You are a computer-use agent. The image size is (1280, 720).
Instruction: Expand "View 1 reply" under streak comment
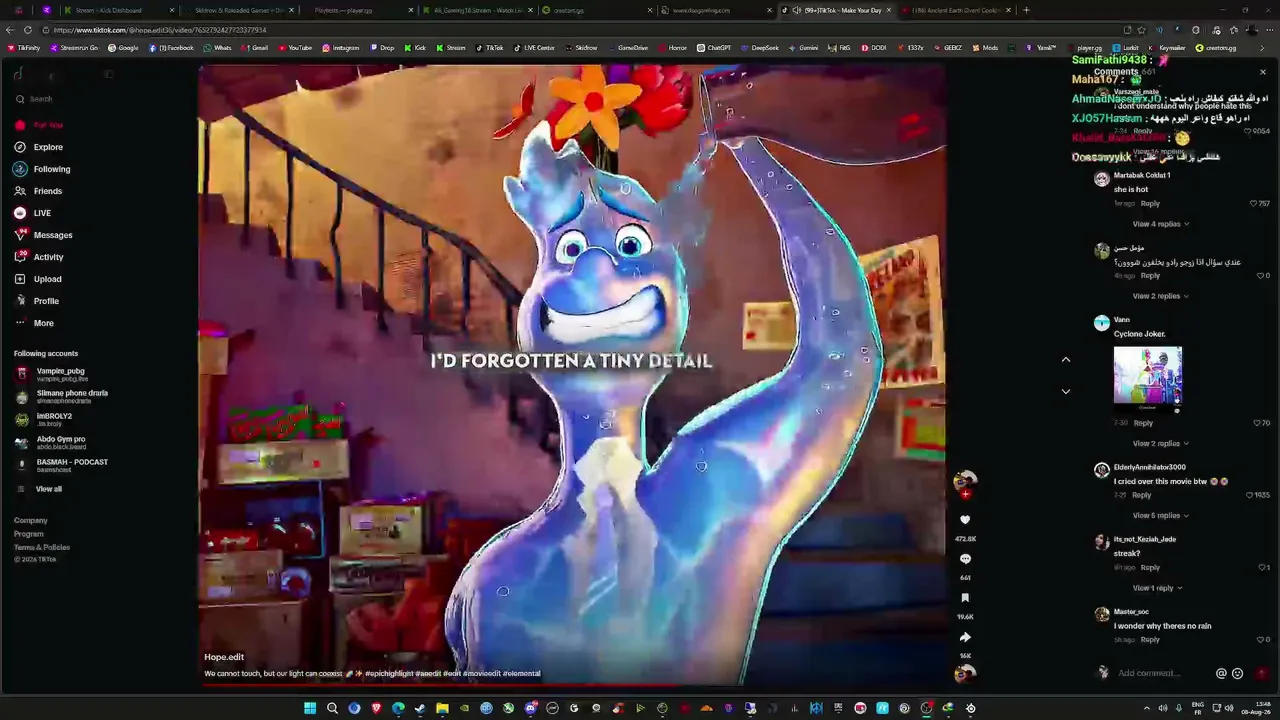1158,588
